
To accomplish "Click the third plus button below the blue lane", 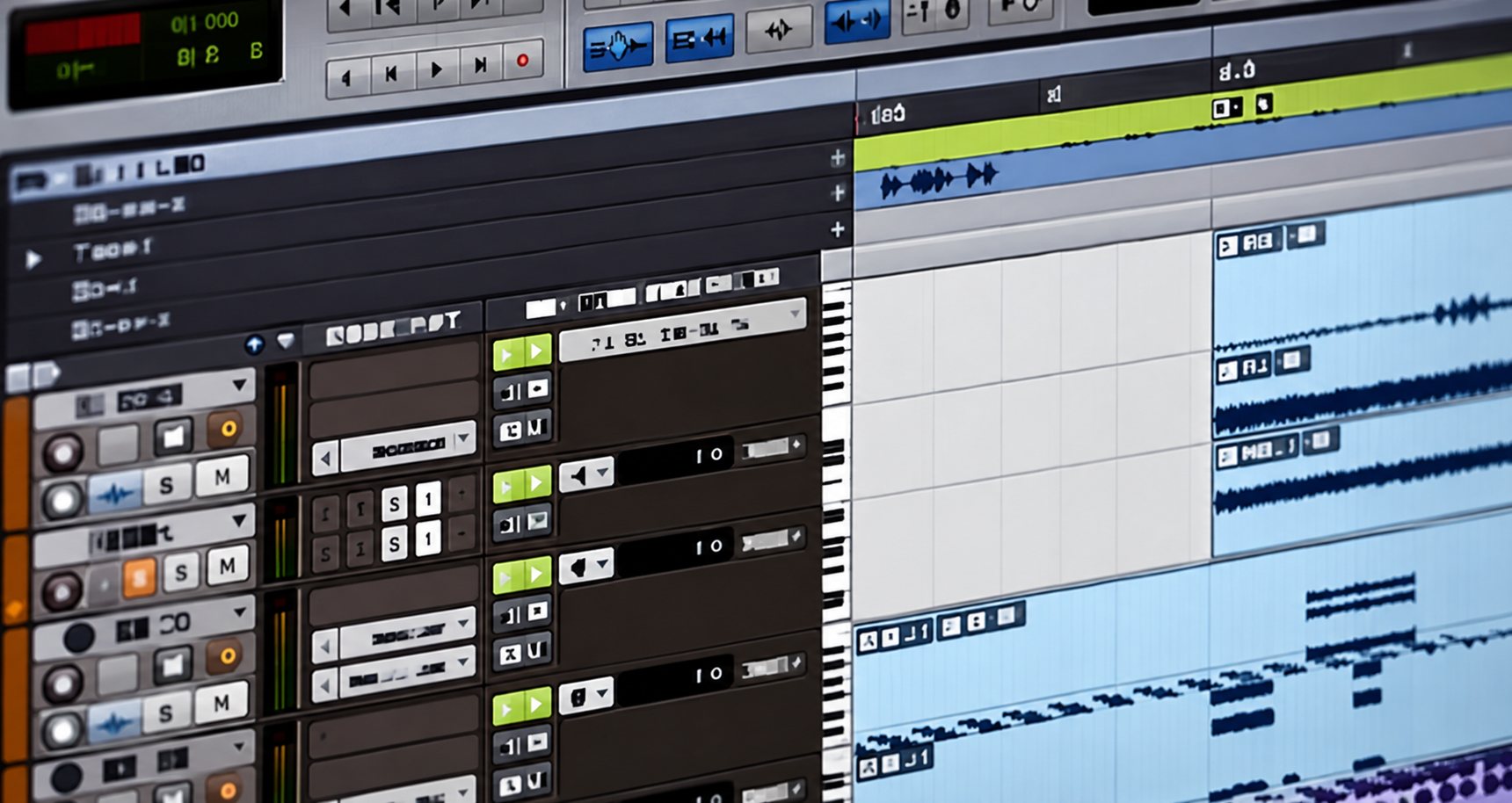I will pyautogui.click(x=838, y=230).
